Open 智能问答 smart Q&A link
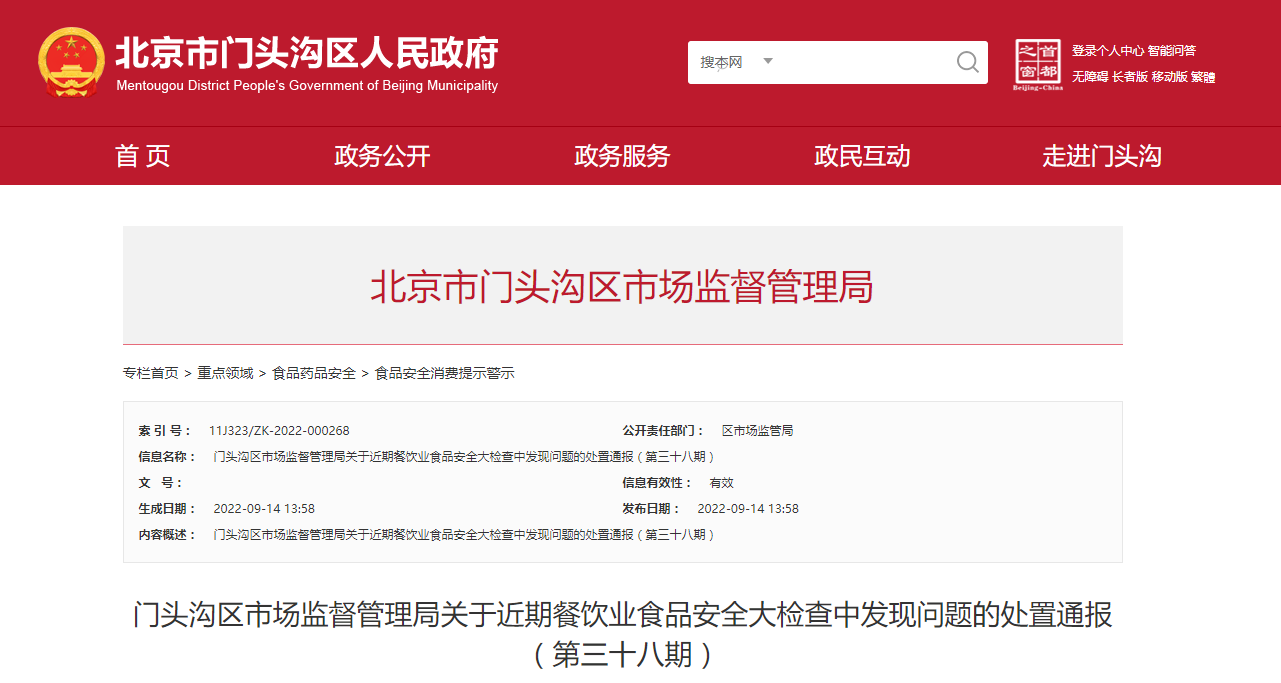The width and height of the screenshot is (1281, 683). (x=1172, y=51)
